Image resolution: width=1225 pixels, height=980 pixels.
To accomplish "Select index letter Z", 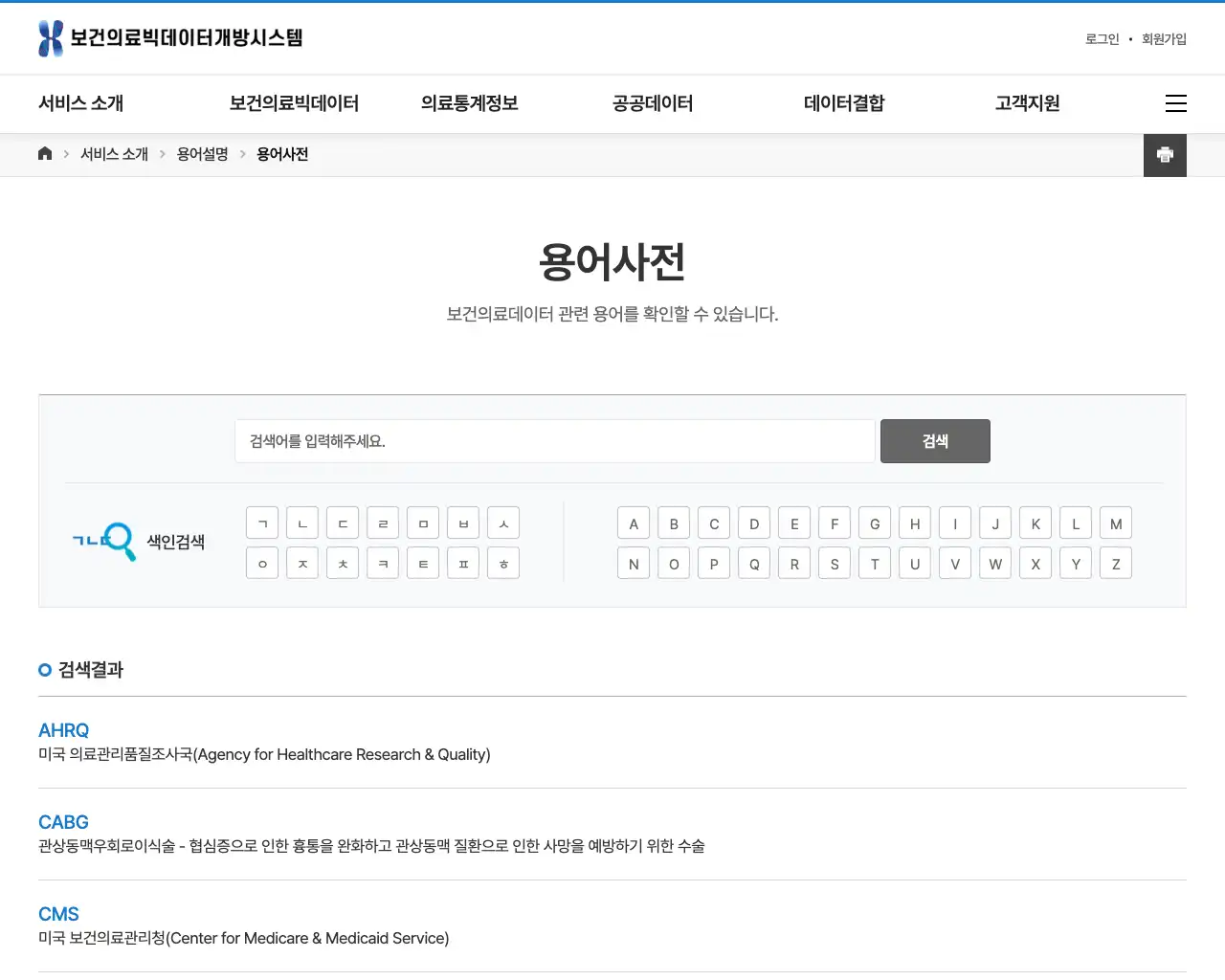I will tap(1116, 564).
